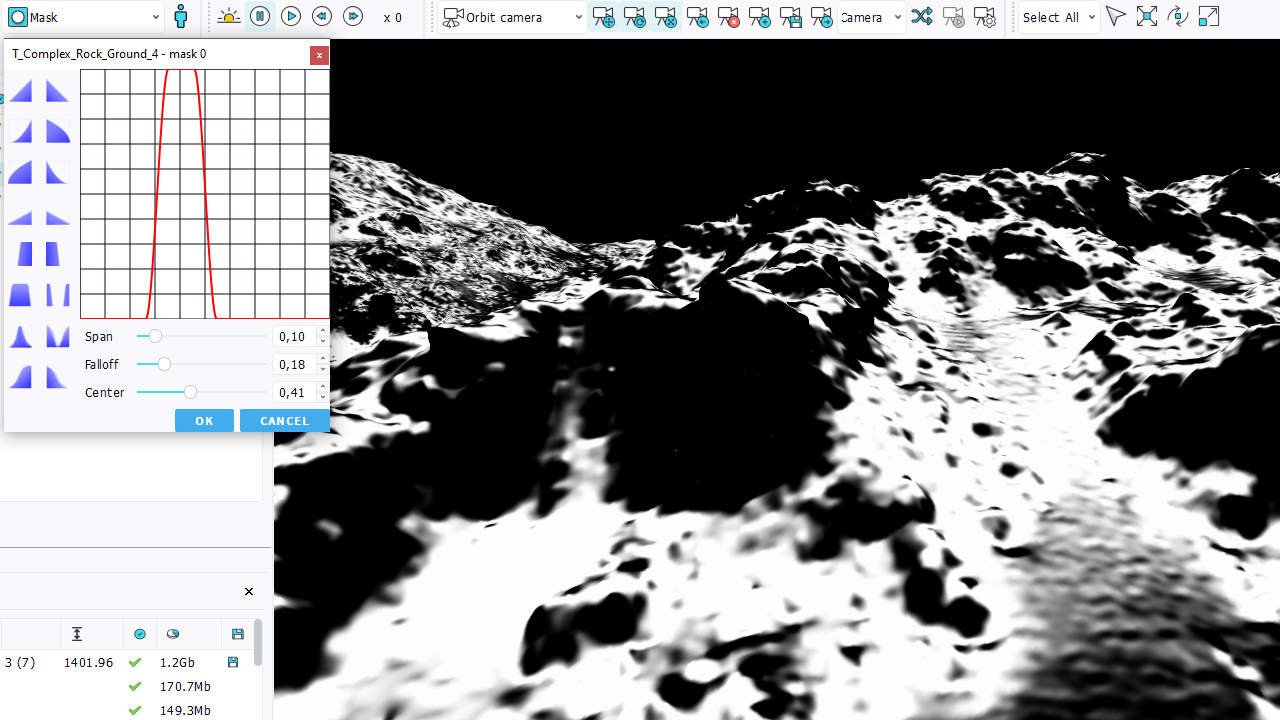Click the Center value input field
This screenshot has width=1280, height=720.
[x=294, y=393]
